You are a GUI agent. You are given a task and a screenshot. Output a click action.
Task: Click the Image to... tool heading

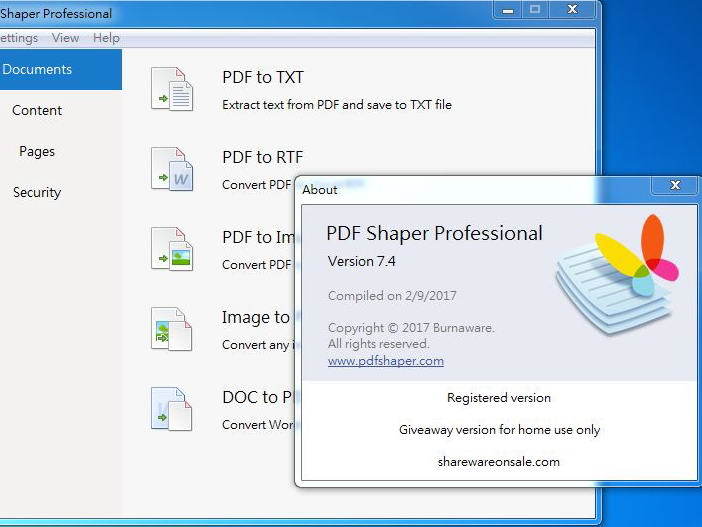point(256,317)
